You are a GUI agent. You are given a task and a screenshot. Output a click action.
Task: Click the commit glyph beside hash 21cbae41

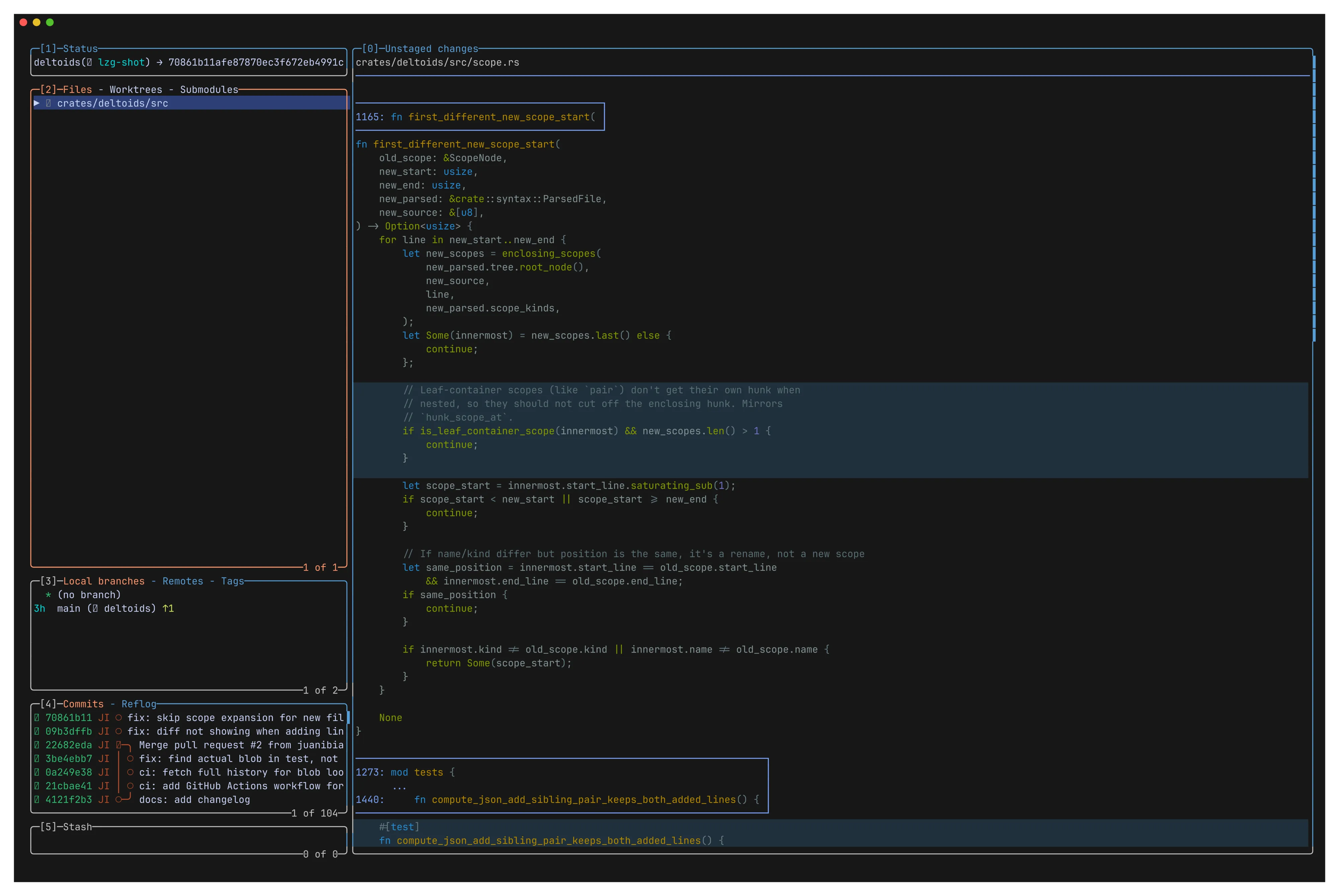(x=36, y=786)
